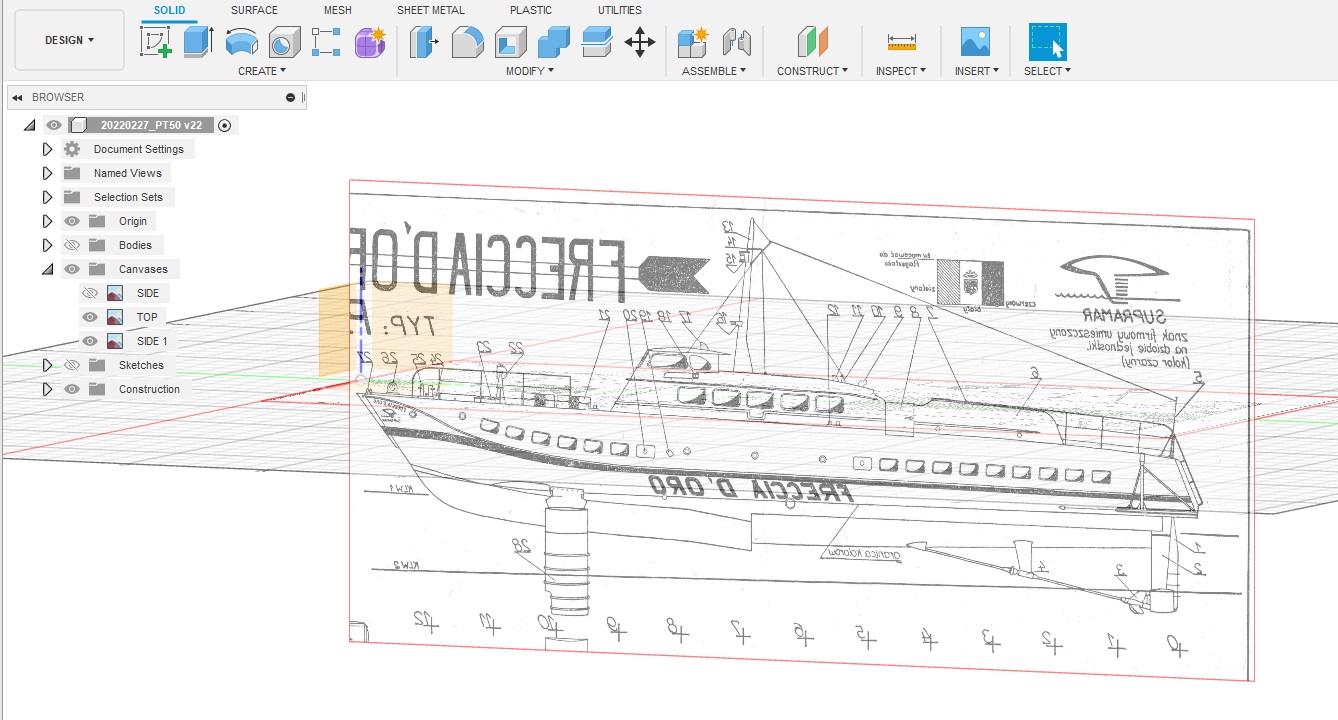Click the Named Views folder icon
The width and height of the screenshot is (1338, 720).
click(72, 173)
